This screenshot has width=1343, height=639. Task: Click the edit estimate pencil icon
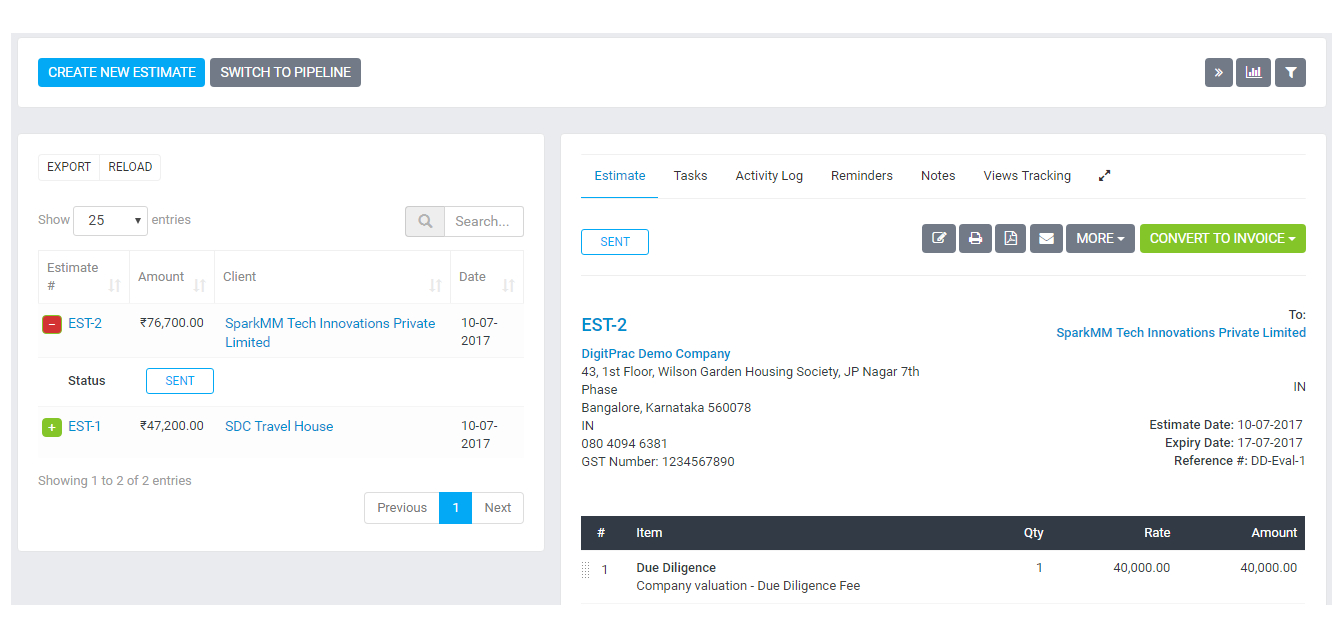click(x=939, y=239)
